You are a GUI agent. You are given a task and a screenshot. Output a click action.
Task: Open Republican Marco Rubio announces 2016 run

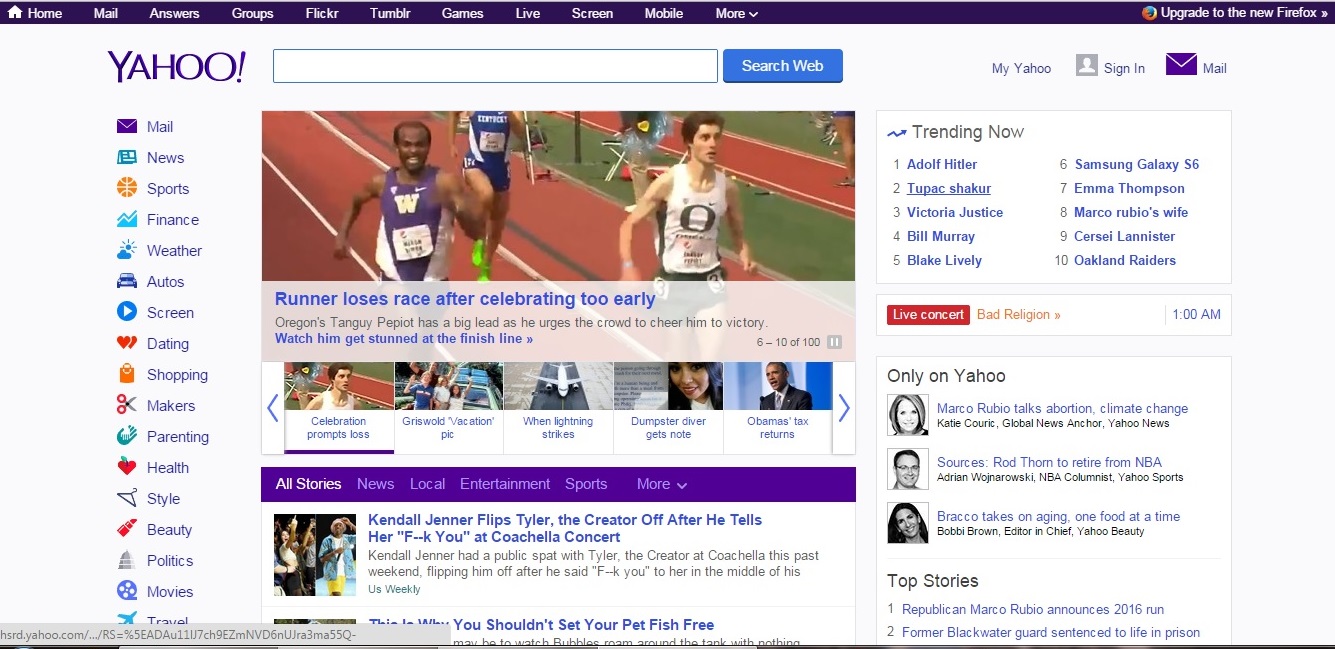point(1033,609)
